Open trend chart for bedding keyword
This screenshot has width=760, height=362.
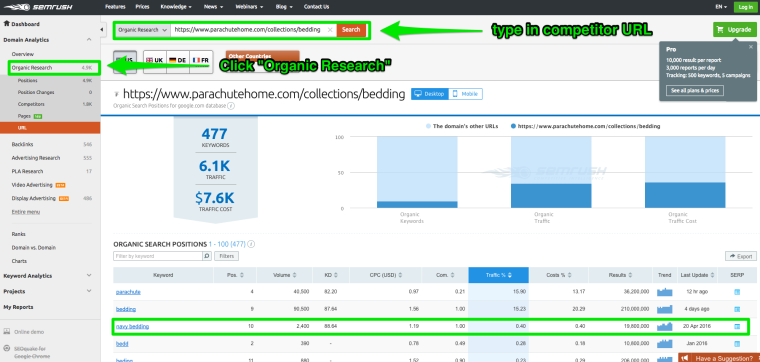click(x=665, y=309)
